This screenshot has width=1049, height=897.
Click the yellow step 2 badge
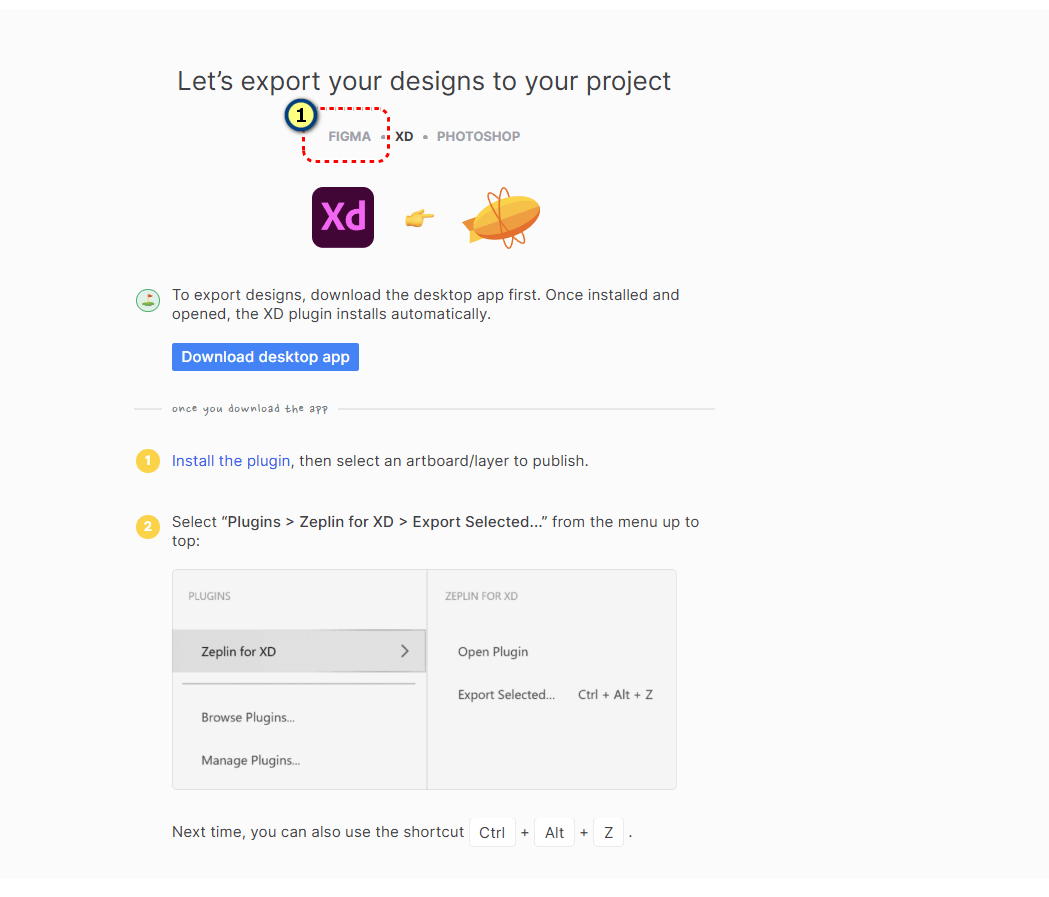148,527
